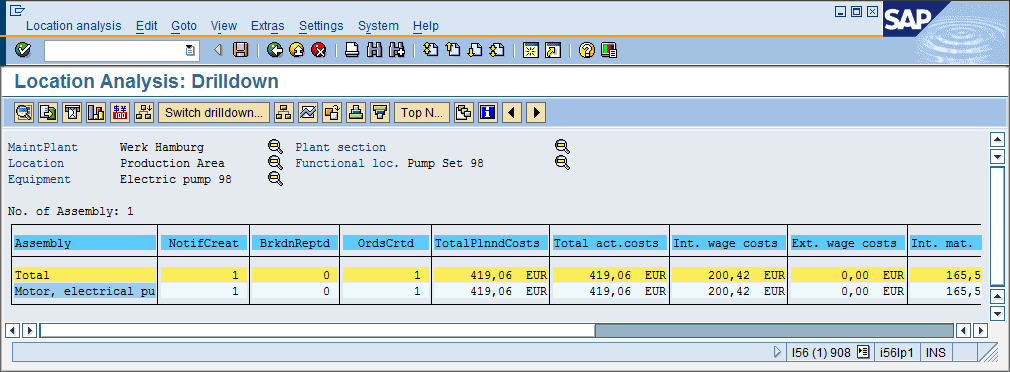Click the copy-with-arrow toolbar icon
The height and width of the screenshot is (372, 1010).
[x=332, y=113]
